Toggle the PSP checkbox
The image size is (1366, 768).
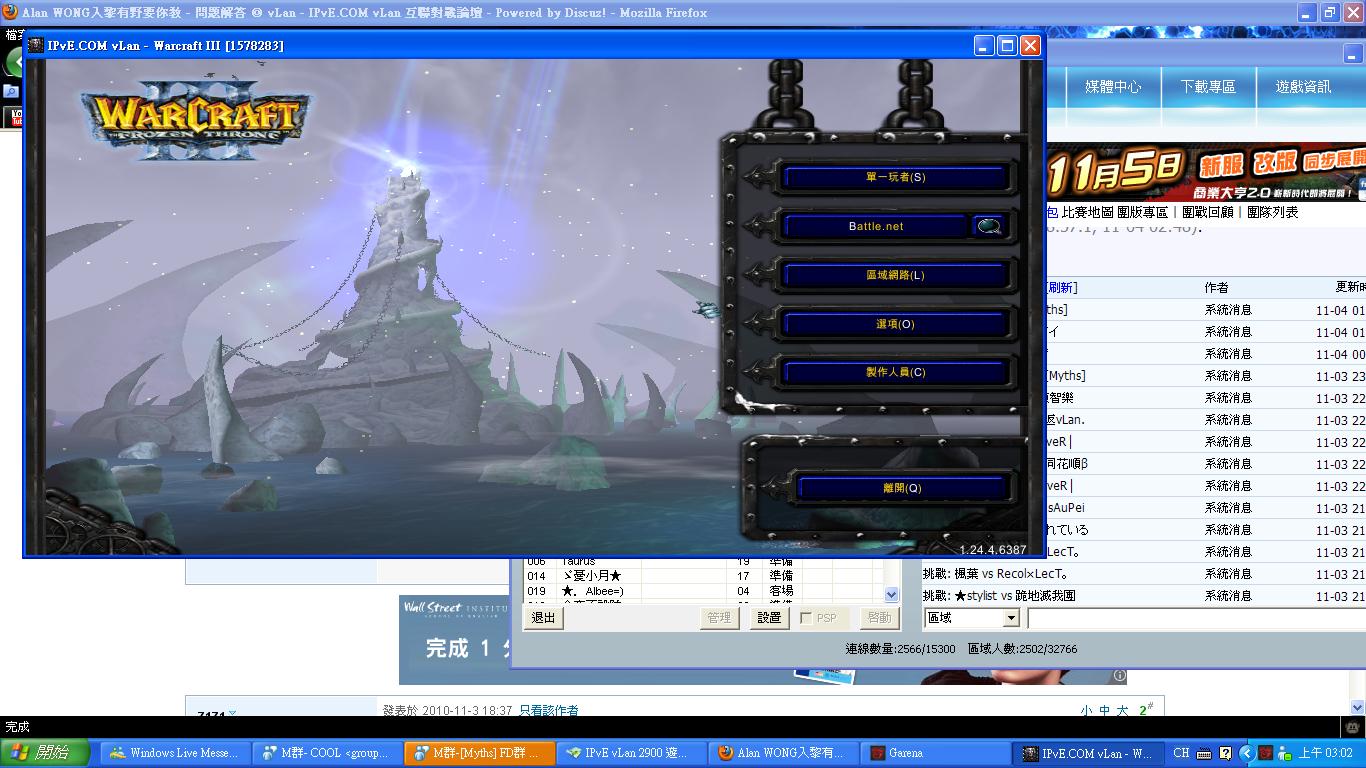[807, 618]
